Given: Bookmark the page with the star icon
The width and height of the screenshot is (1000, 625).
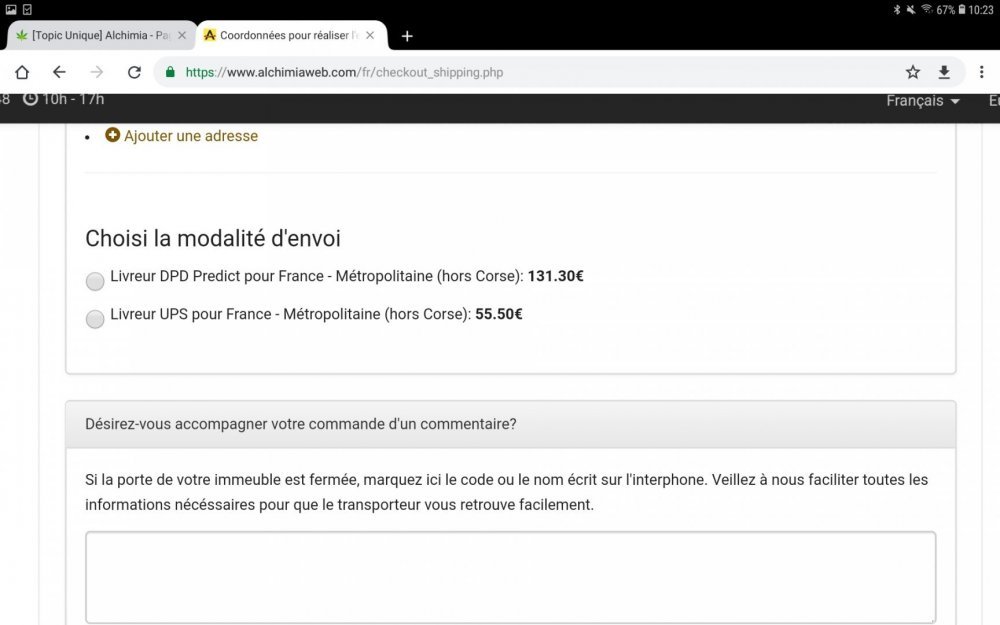Looking at the screenshot, I should (x=913, y=72).
